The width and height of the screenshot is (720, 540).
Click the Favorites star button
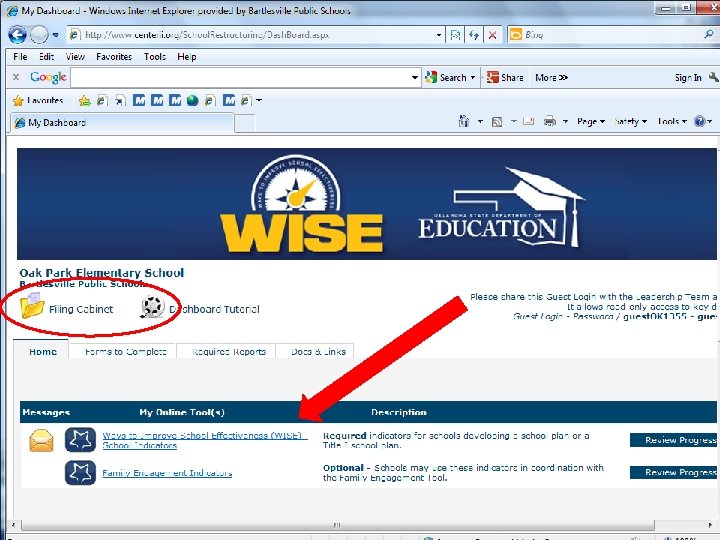[x=38, y=100]
